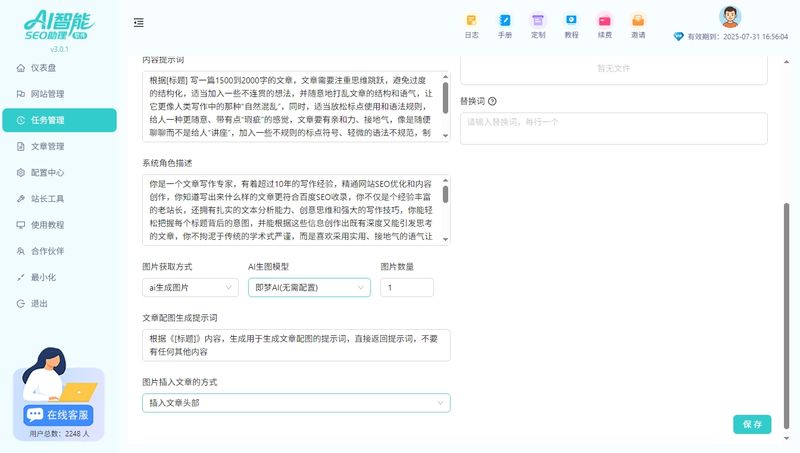Screen dimensions: 800x453
Task: Click the 暂无文件 file area
Action: [614, 70]
